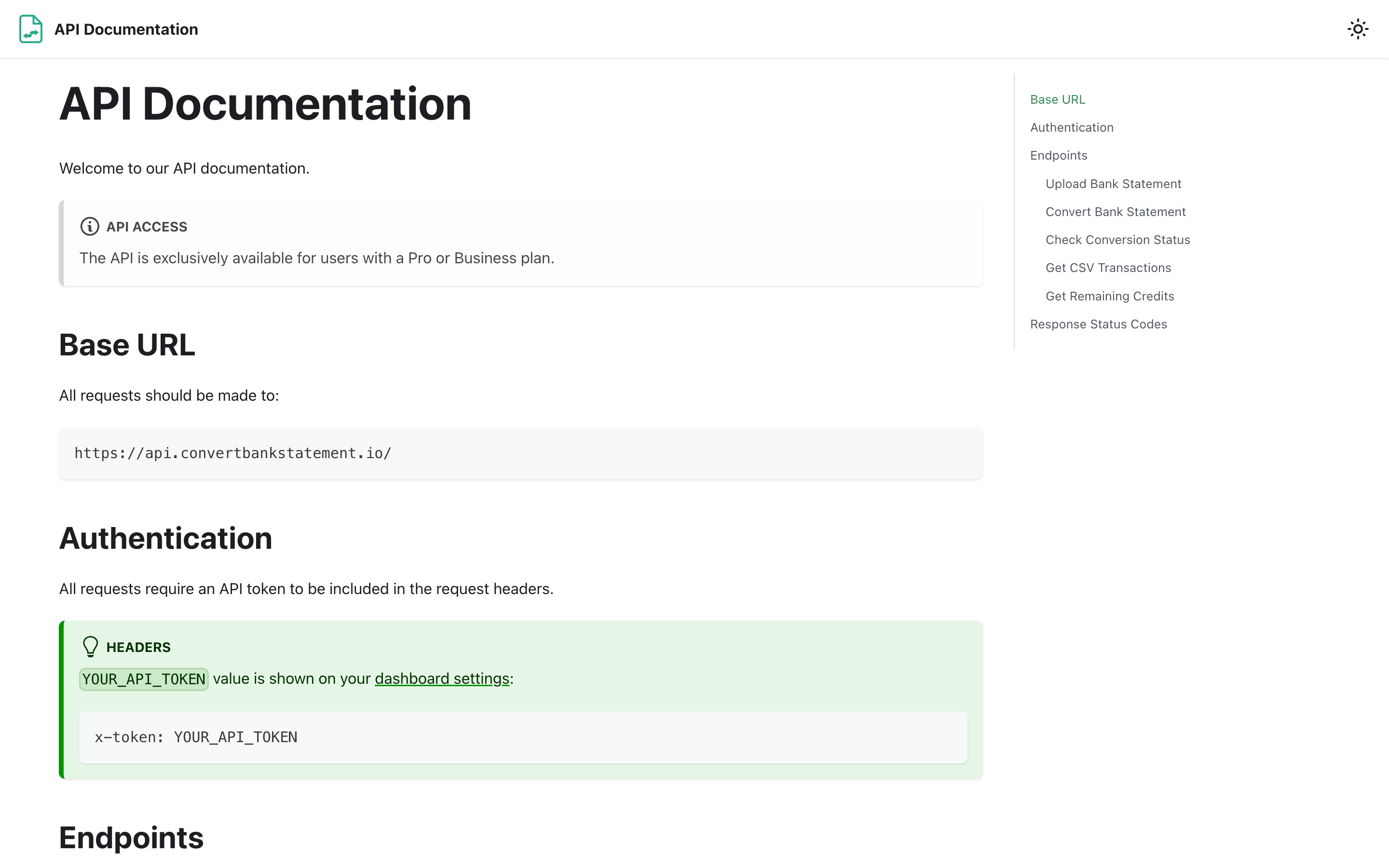
Task: Click the lightbulb icon in HEADERS box
Action: point(90,646)
